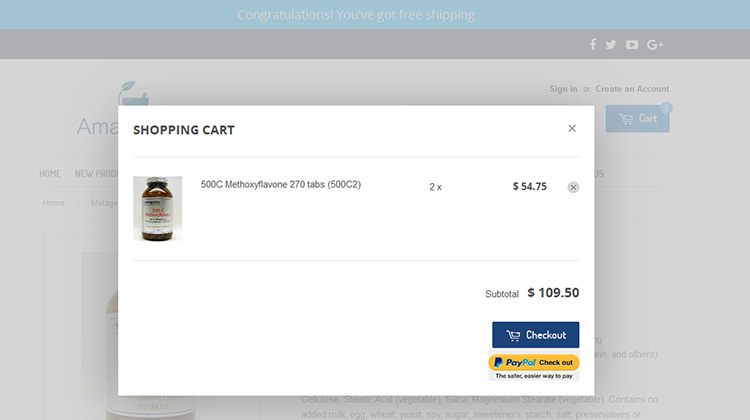Pay with PayPal Check out button
750x420 pixels.
[534, 363]
